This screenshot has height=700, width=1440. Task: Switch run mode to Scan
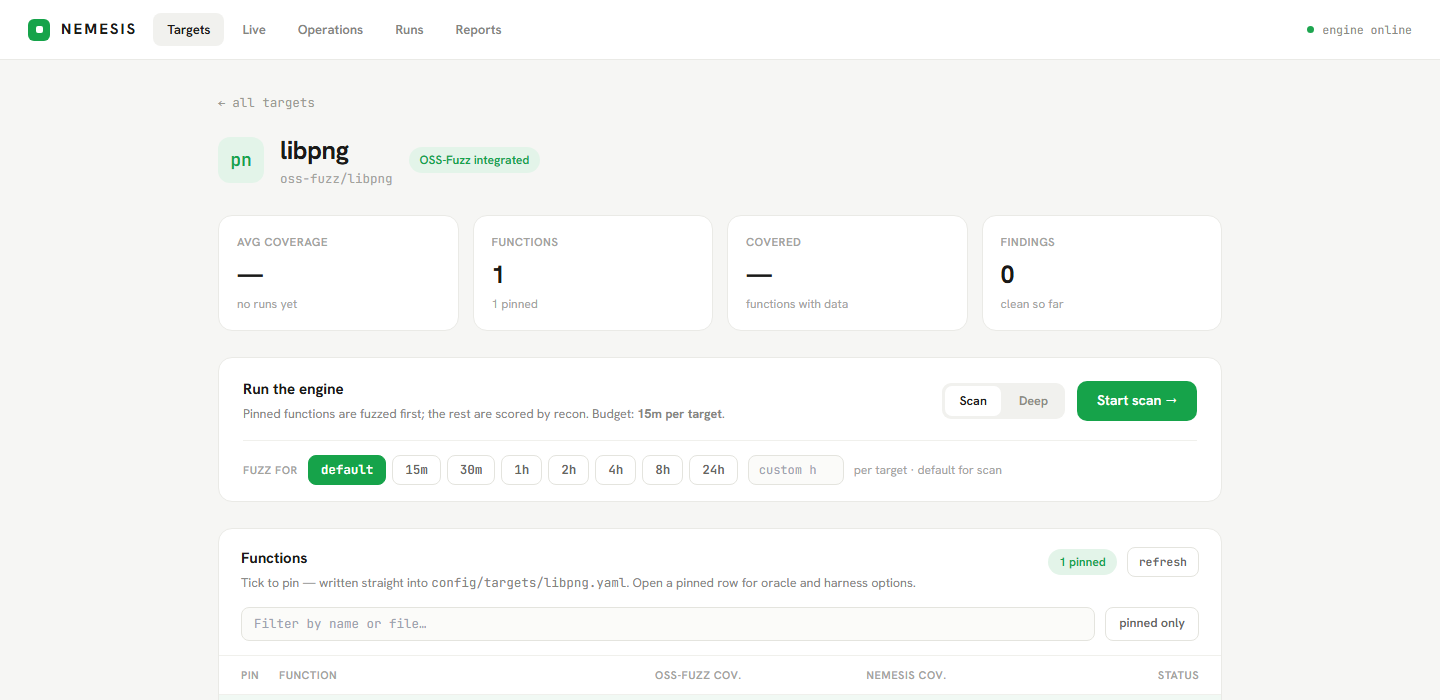pyautogui.click(x=973, y=401)
